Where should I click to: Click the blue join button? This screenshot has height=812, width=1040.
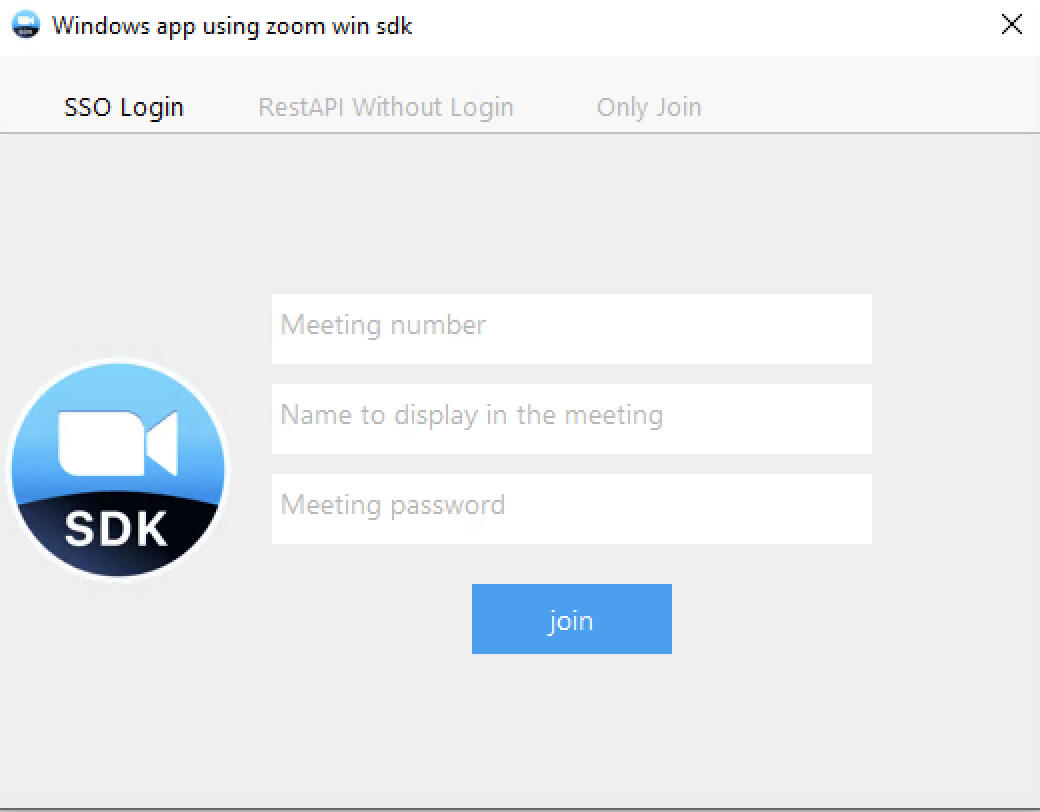(x=572, y=619)
